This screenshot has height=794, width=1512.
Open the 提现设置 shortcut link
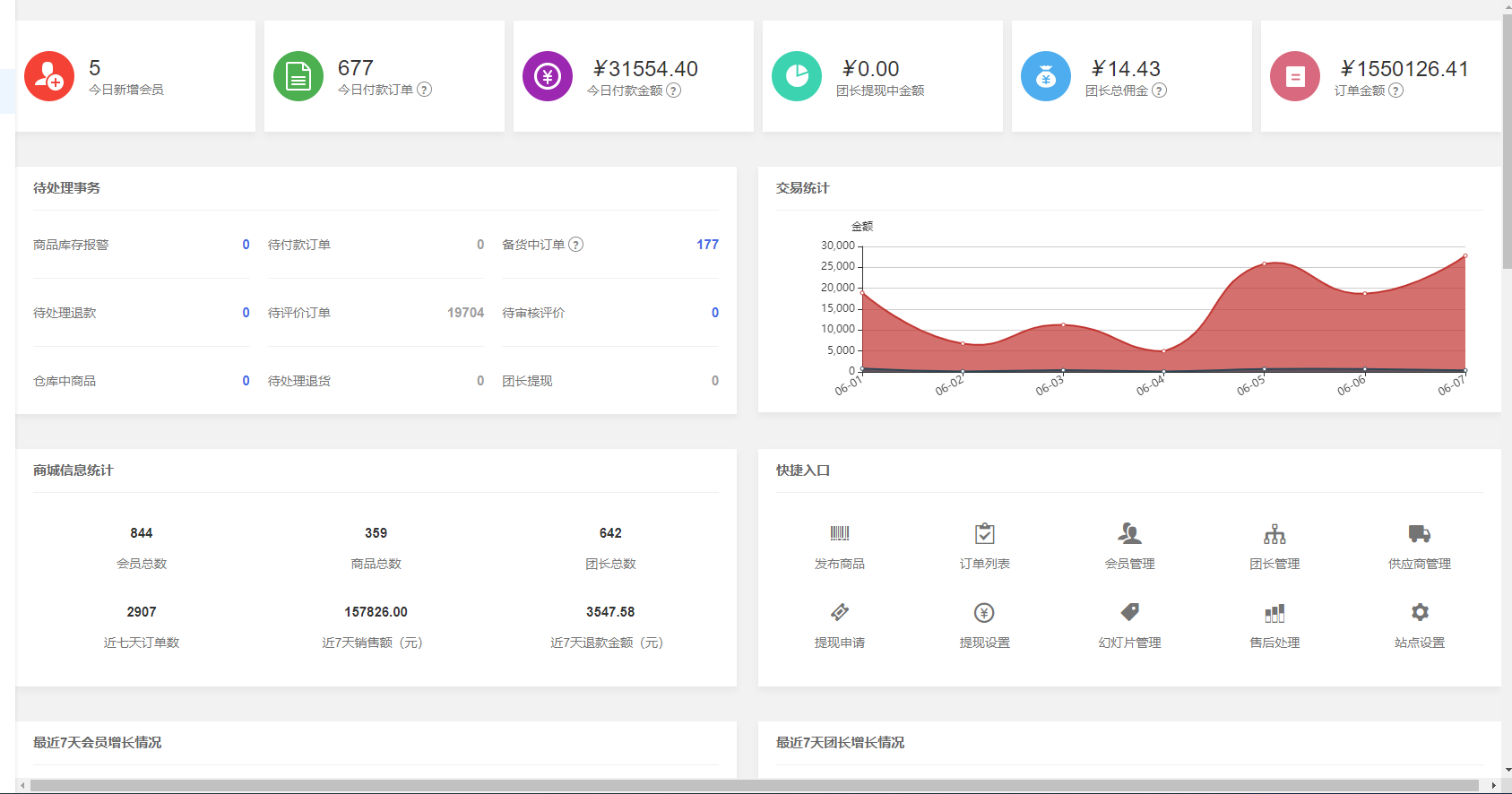pyautogui.click(x=985, y=643)
